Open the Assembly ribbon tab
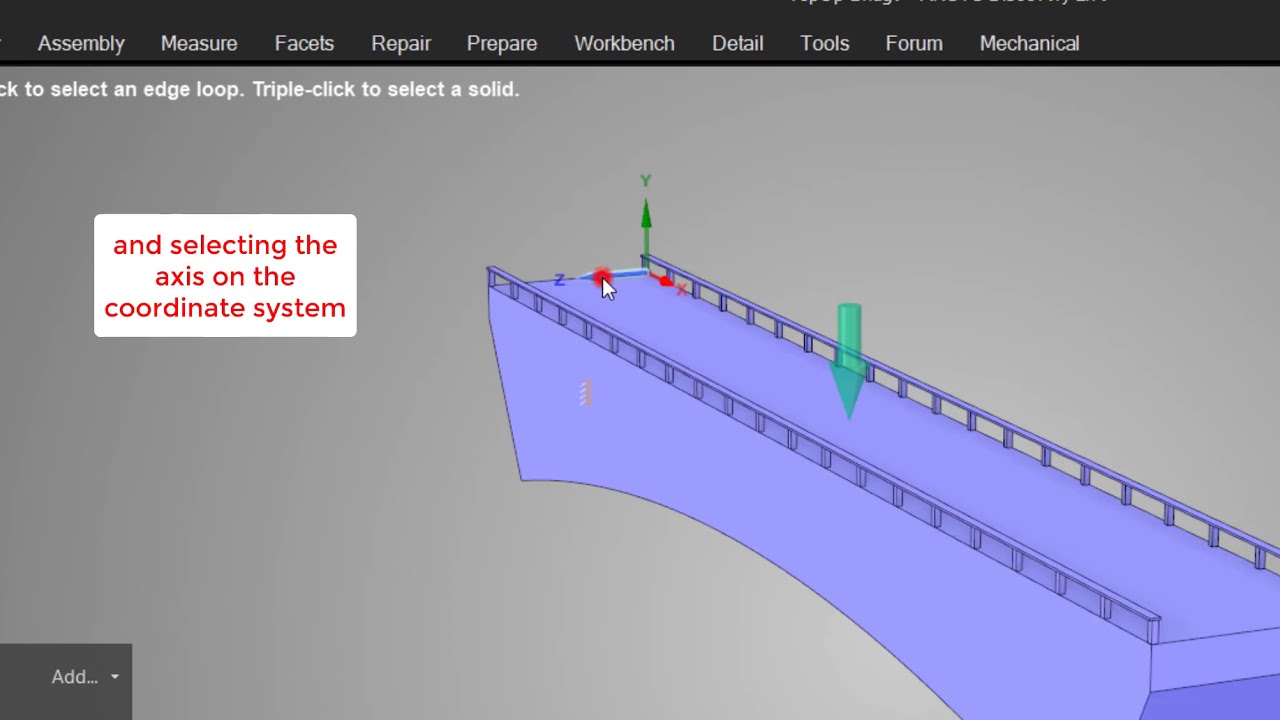The image size is (1280, 720). pos(81,44)
